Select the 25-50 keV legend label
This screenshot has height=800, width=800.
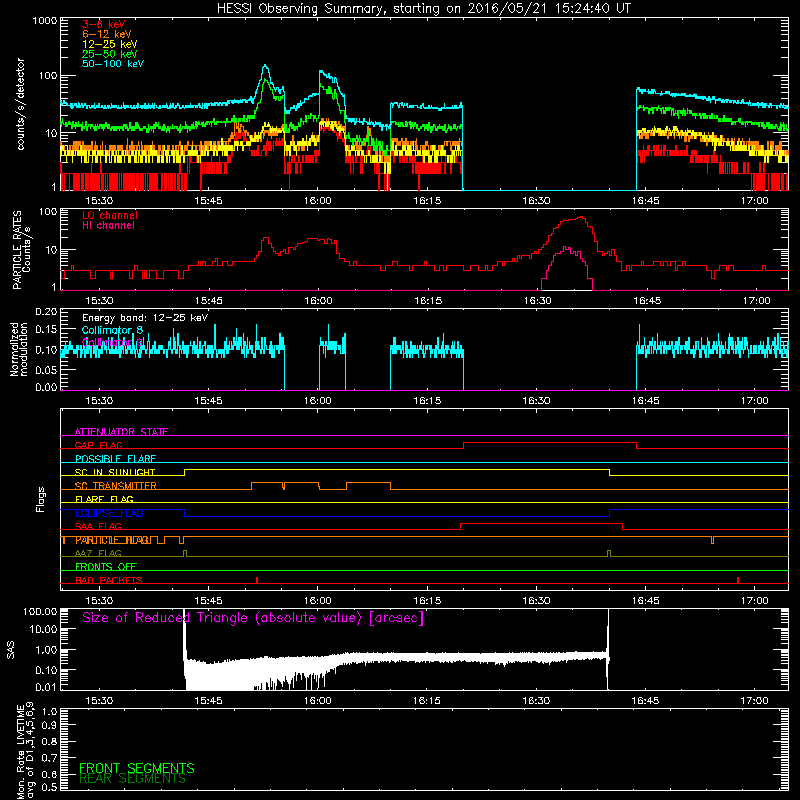pos(110,54)
